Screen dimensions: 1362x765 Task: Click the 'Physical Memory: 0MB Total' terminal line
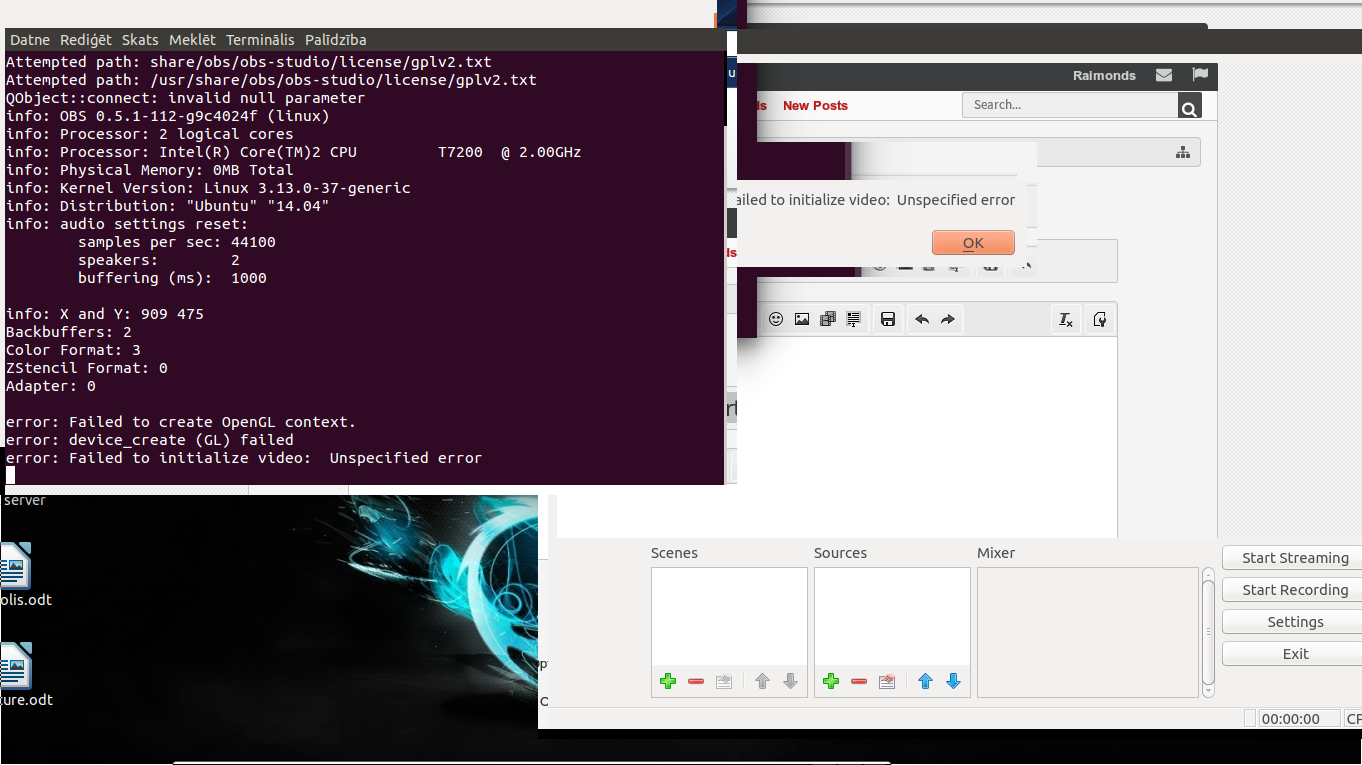click(150, 170)
